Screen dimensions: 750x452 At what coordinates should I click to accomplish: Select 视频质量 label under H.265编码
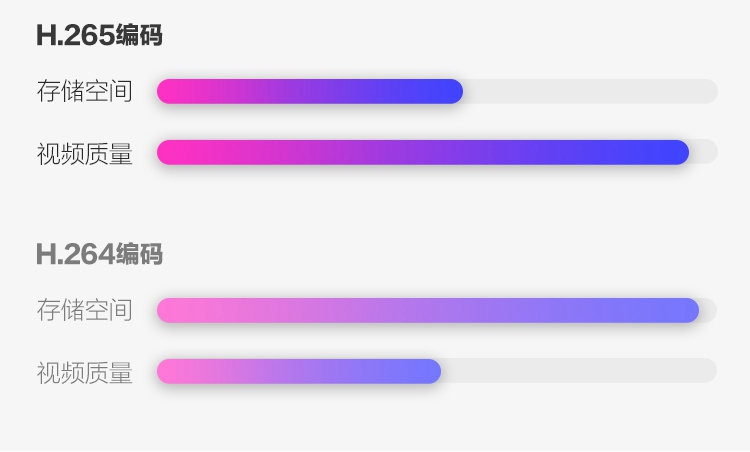pos(84,153)
